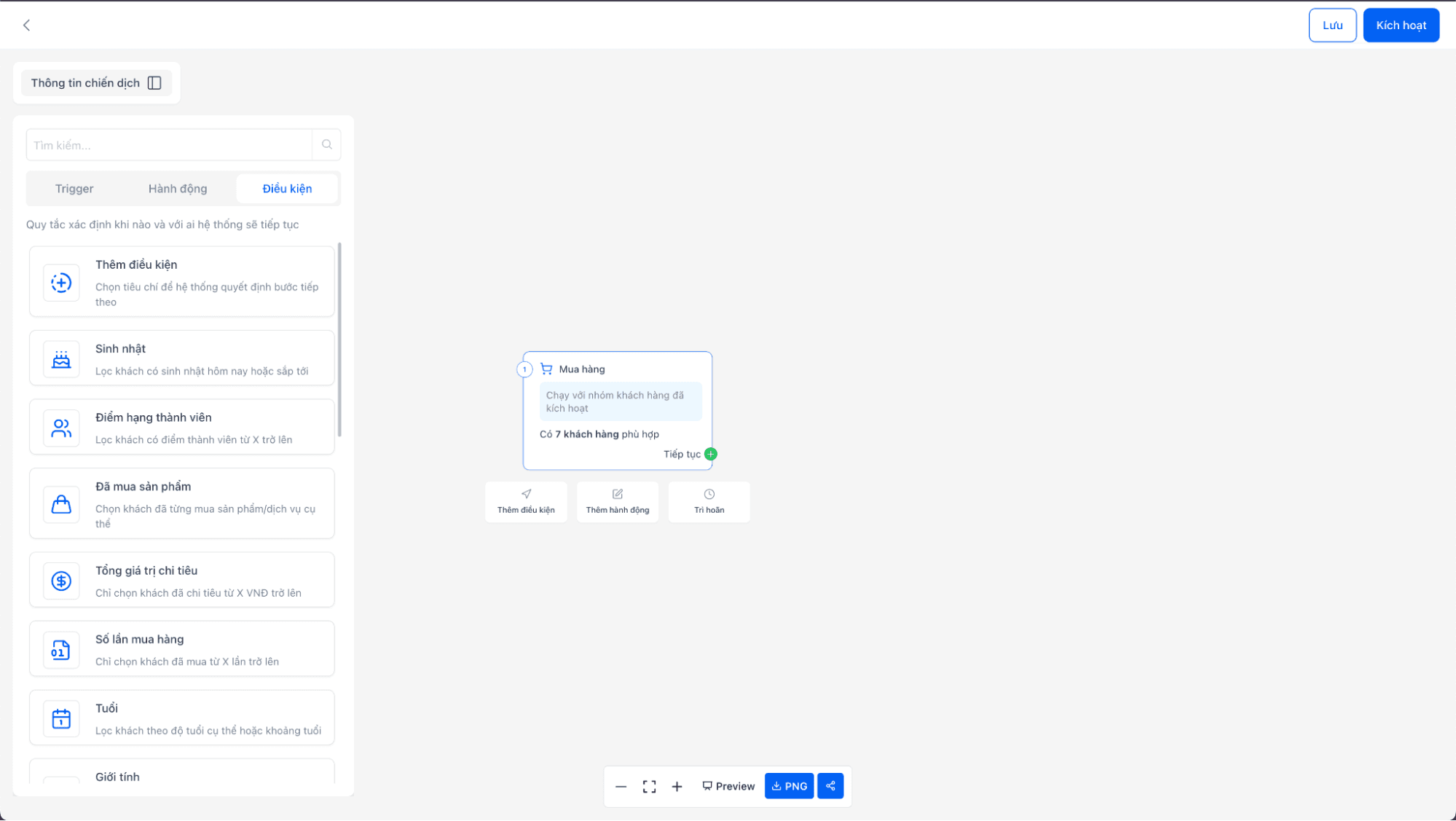The image size is (1456, 821).
Task: Click the shopping cart icon on Mua hàng node
Action: (x=546, y=369)
